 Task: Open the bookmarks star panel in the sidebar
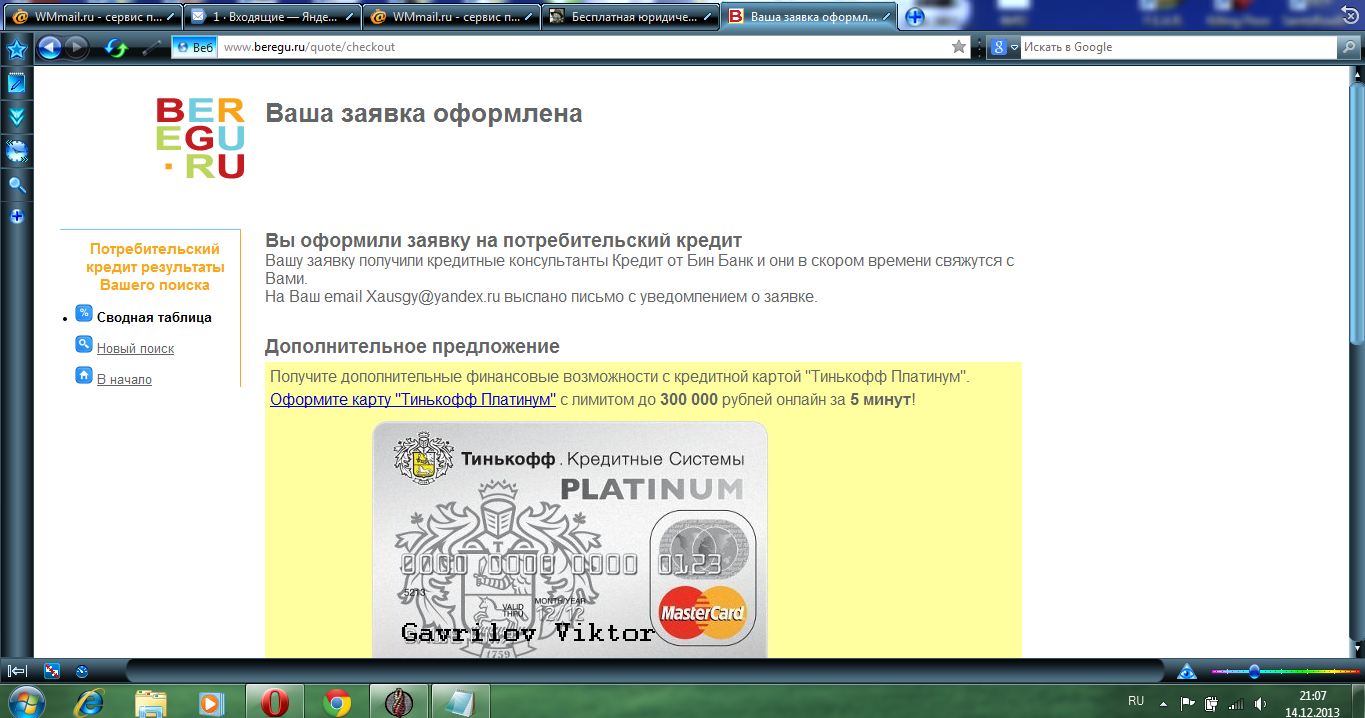[16, 49]
